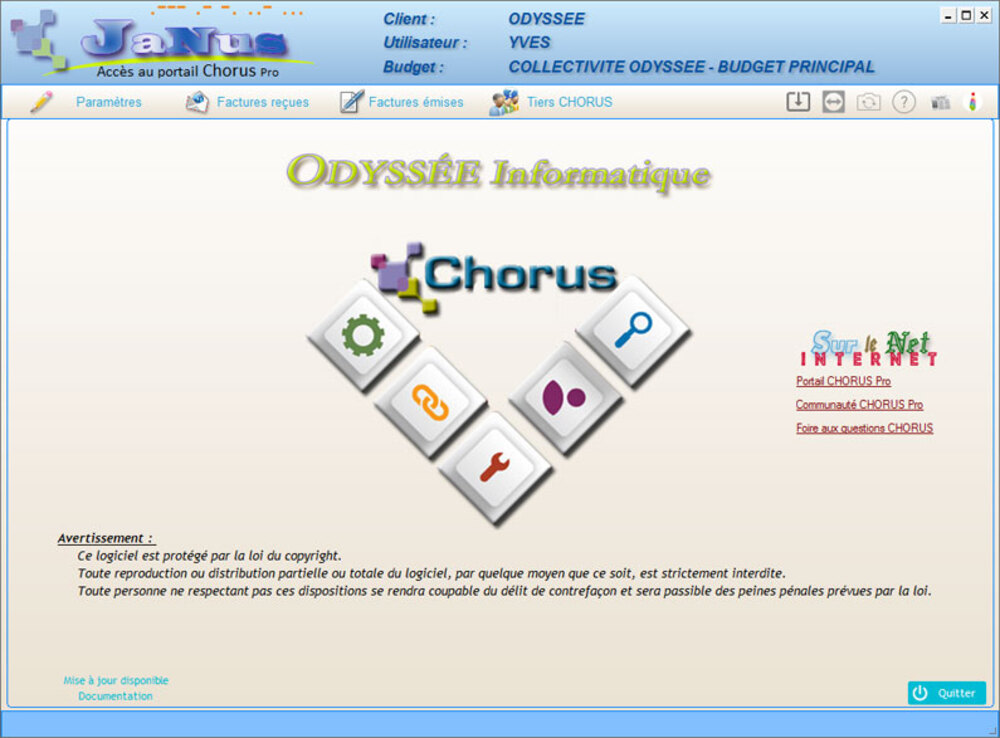Screen dimensions: 1000x738
Task: Click the Mise à jour disponible link
Action: tap(116, 680)
